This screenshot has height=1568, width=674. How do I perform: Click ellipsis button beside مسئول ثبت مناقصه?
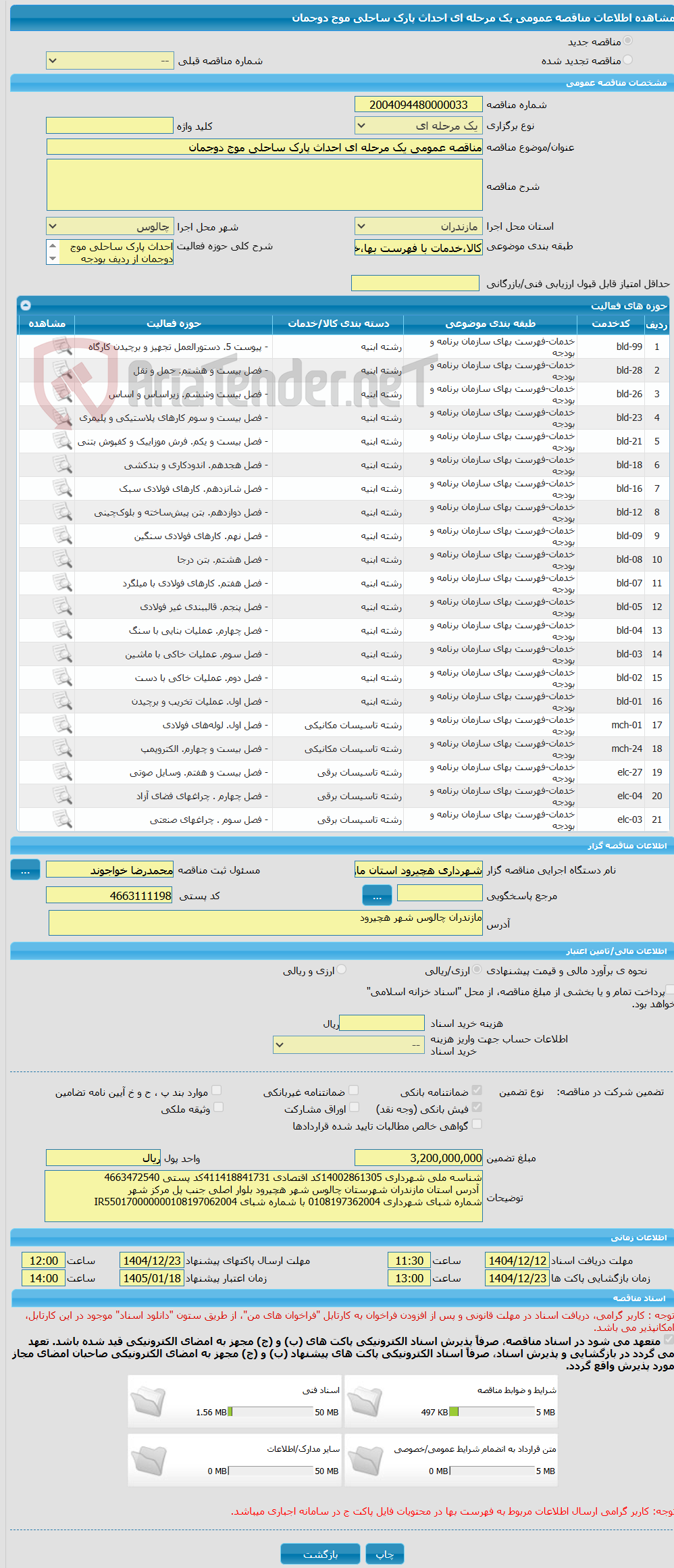click(x=25, y=869)
